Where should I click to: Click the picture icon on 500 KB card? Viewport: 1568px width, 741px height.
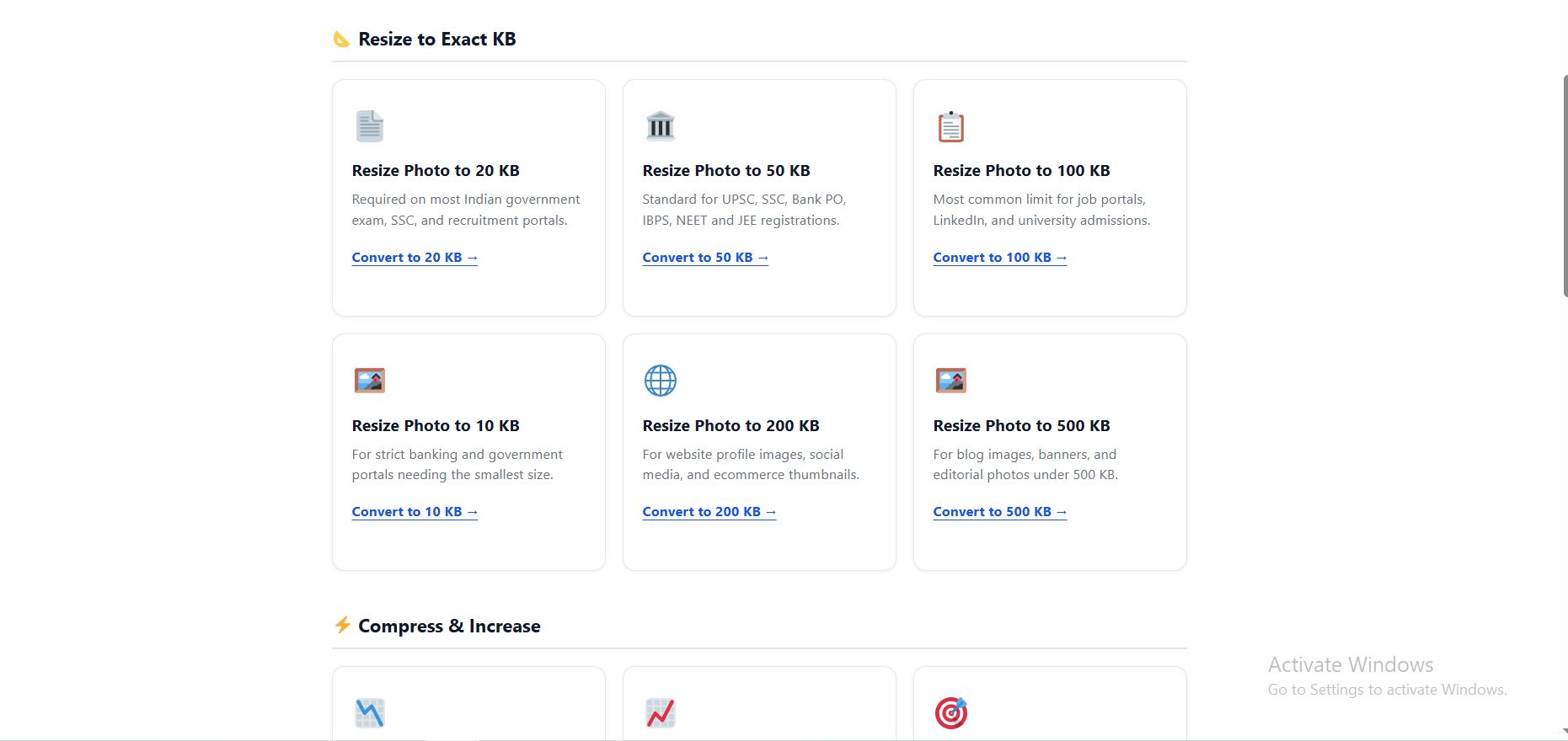(x=950, y=381)
